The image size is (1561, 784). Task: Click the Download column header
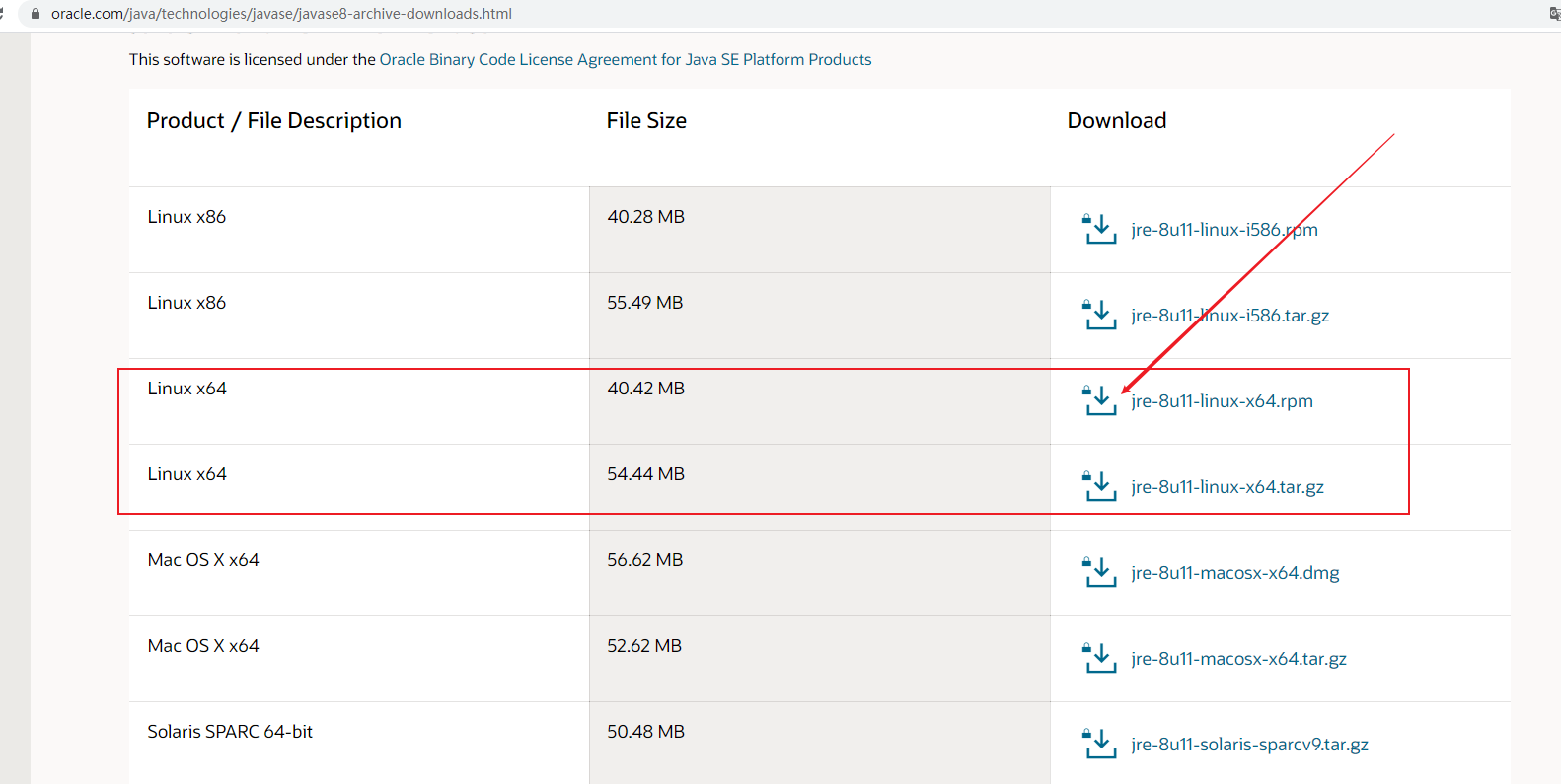pos(1117,121)
